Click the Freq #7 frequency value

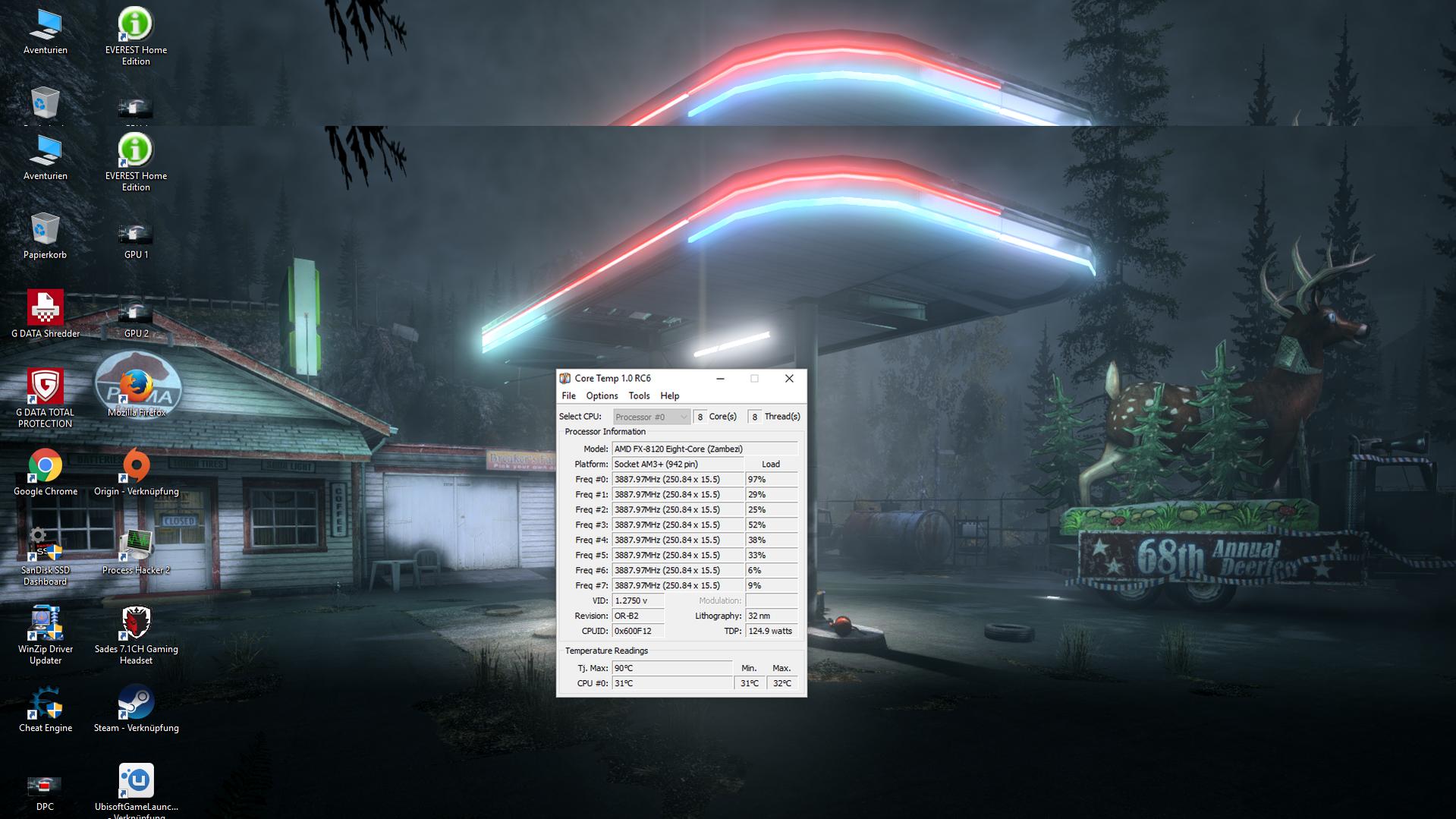678,585
